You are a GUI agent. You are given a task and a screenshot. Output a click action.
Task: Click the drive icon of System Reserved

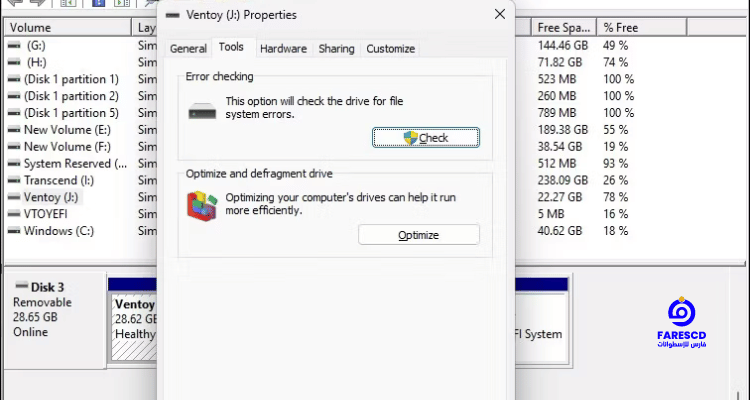pos(14,164)
